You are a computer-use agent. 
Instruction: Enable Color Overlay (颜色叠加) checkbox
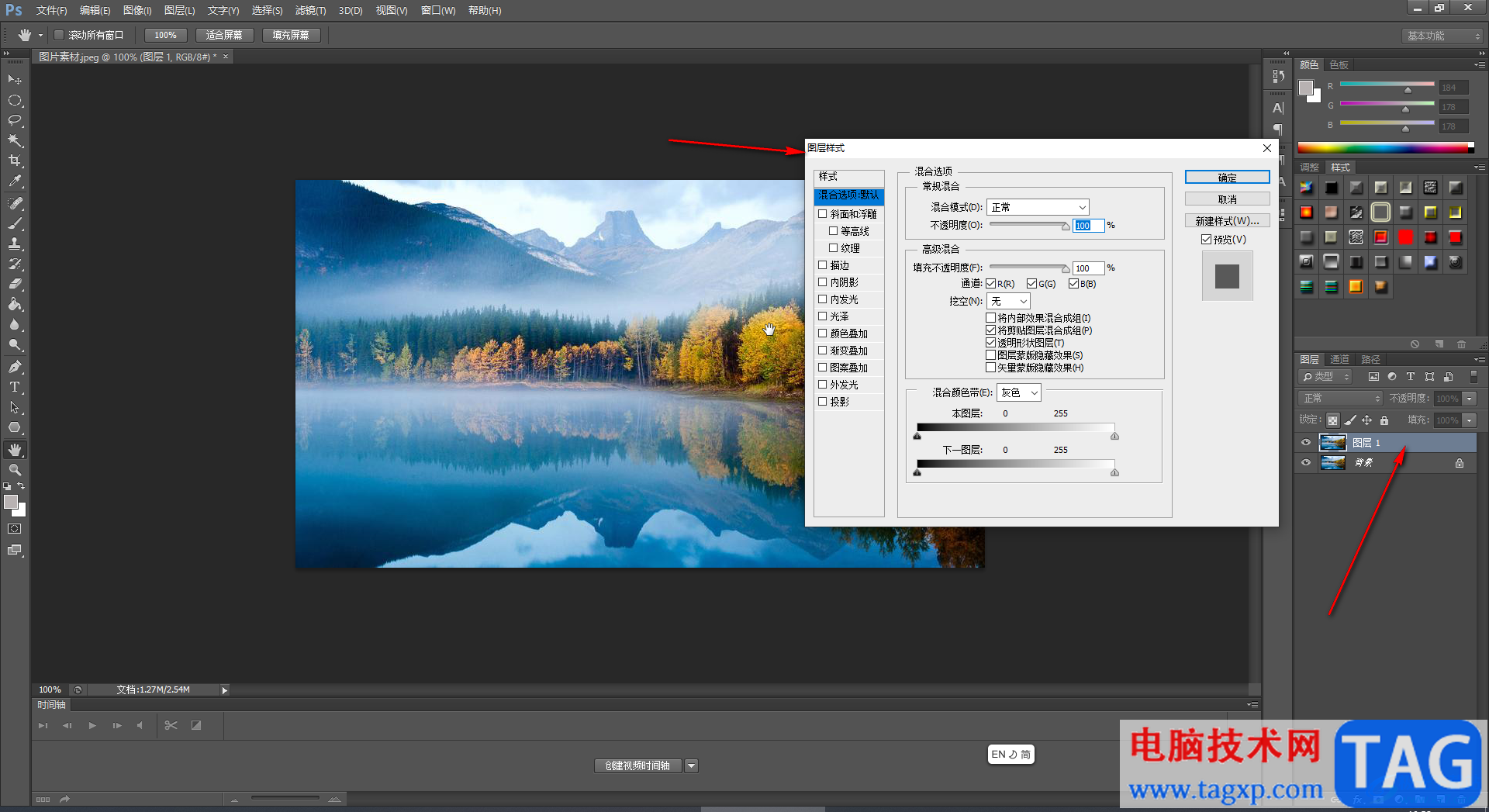823,333
